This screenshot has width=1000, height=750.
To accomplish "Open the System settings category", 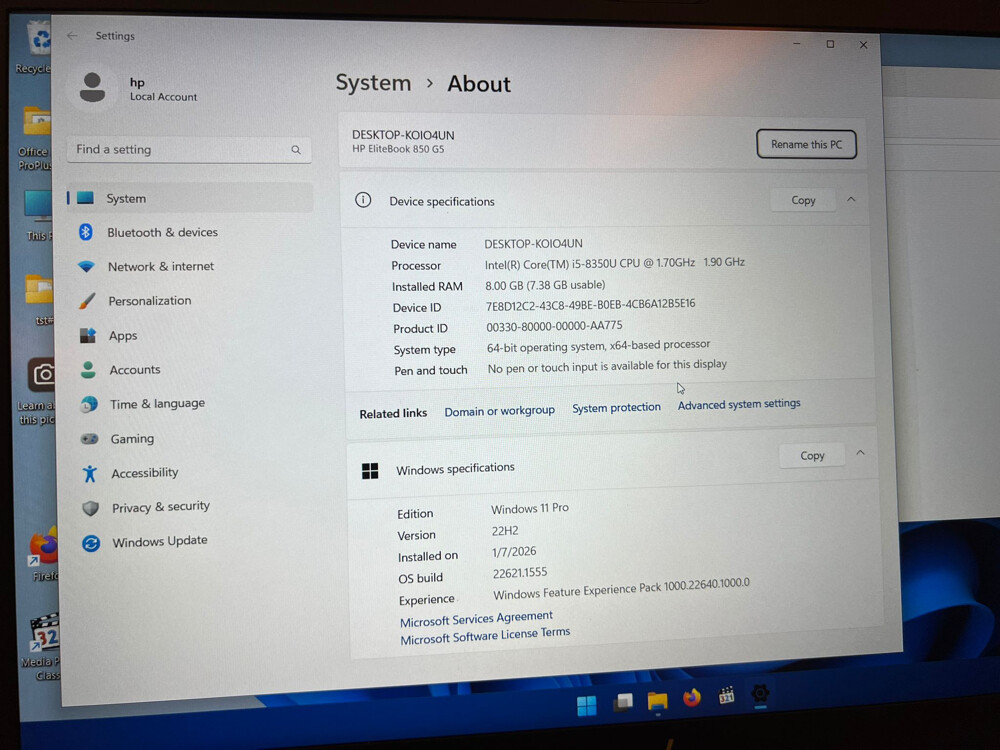I will (190, 198).
